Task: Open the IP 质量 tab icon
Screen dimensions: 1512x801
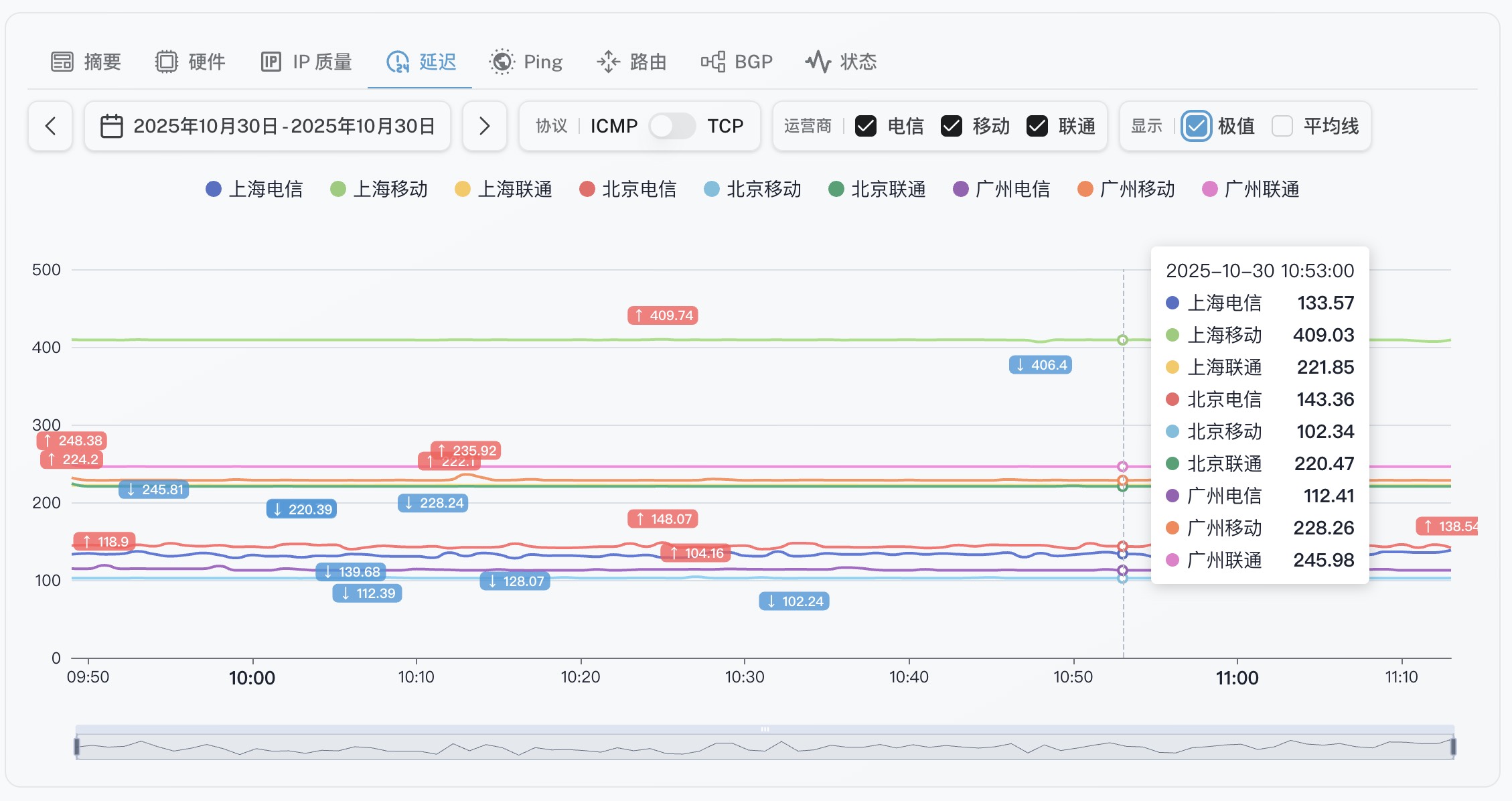Action: click(x=271, y=62)
